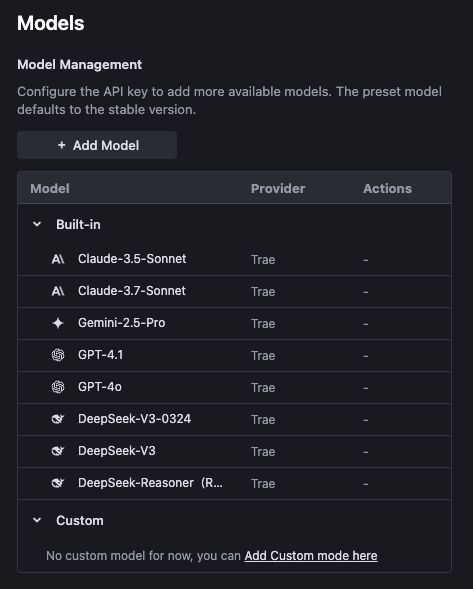
Task: Click the Provider column header
Action: 278,189
